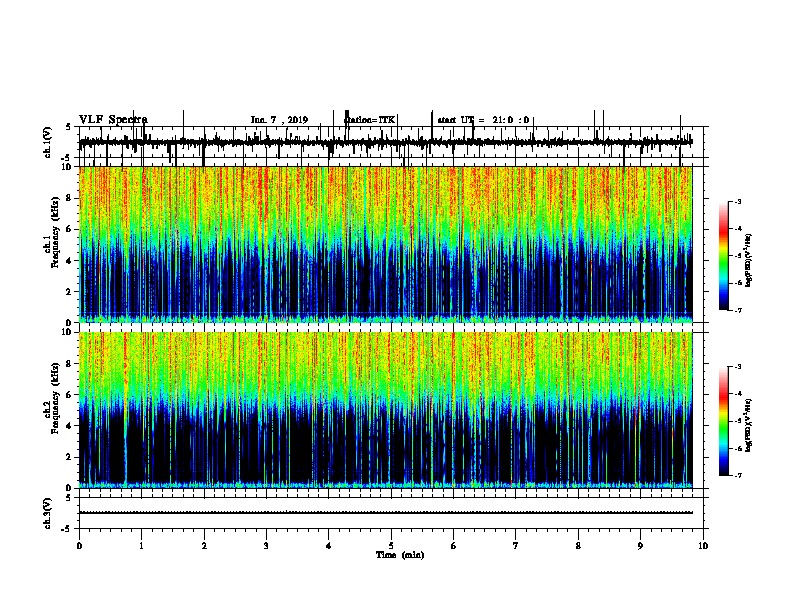The height and width of the screenshot is (612, 792).
Task: Click the date text "Jan. 7, 2019"
Action: pos(279,120)
